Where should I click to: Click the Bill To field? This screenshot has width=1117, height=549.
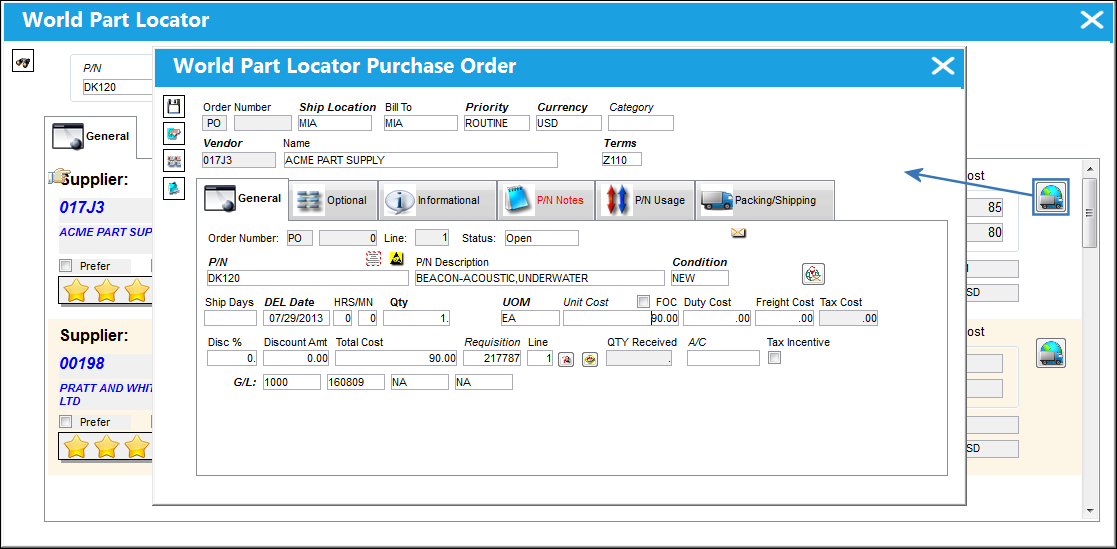coord(420,123)
